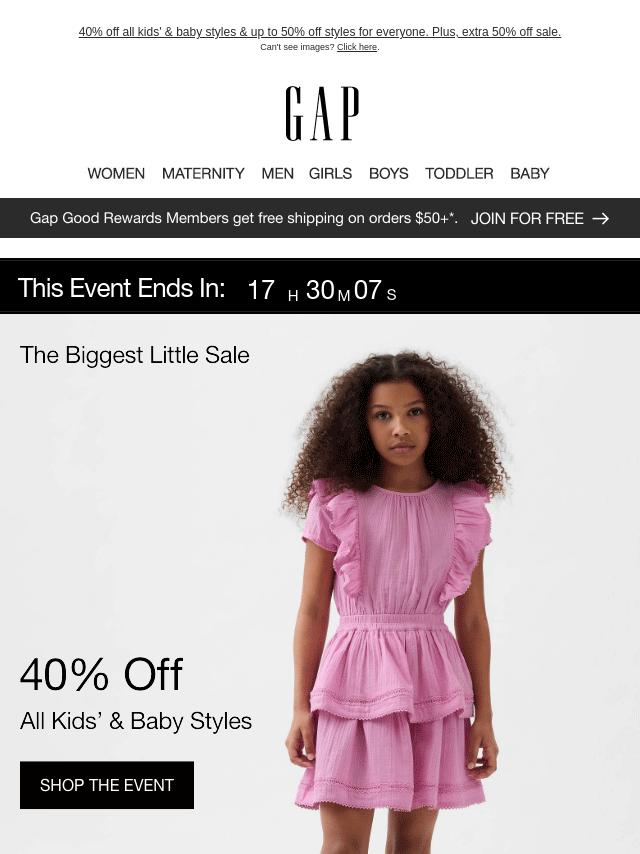Select the MEN navigation item
640x854 pixels.
point(277,173)
